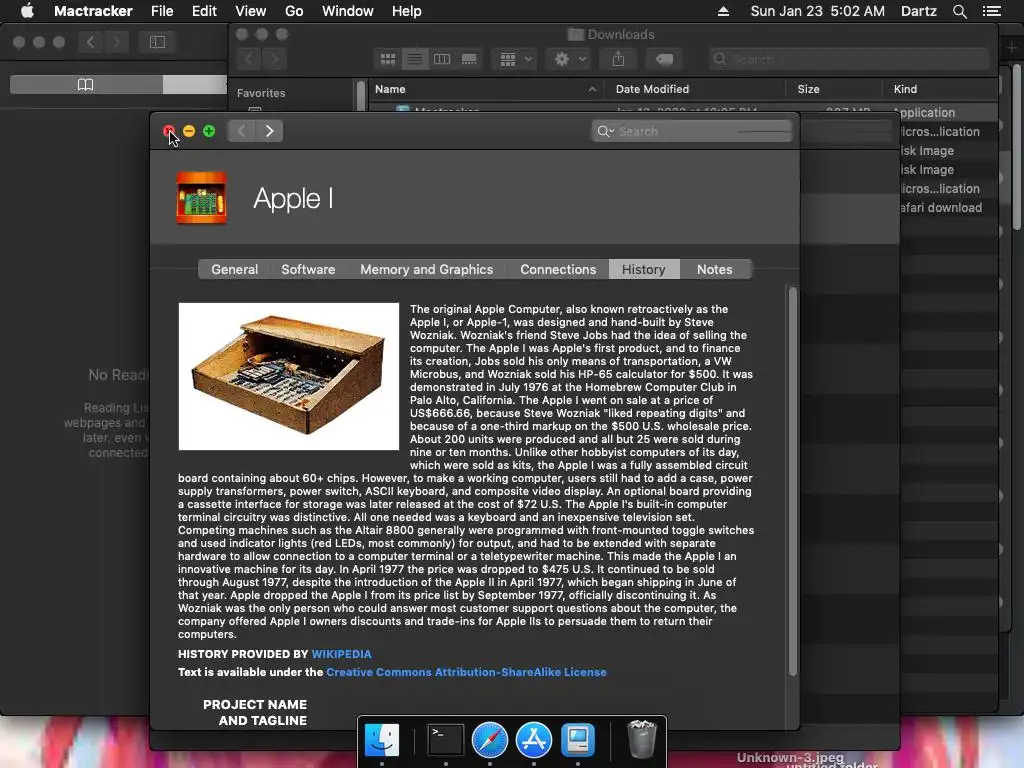Open Finder from the Dock

pyautogui.click(x=382, y=740)
